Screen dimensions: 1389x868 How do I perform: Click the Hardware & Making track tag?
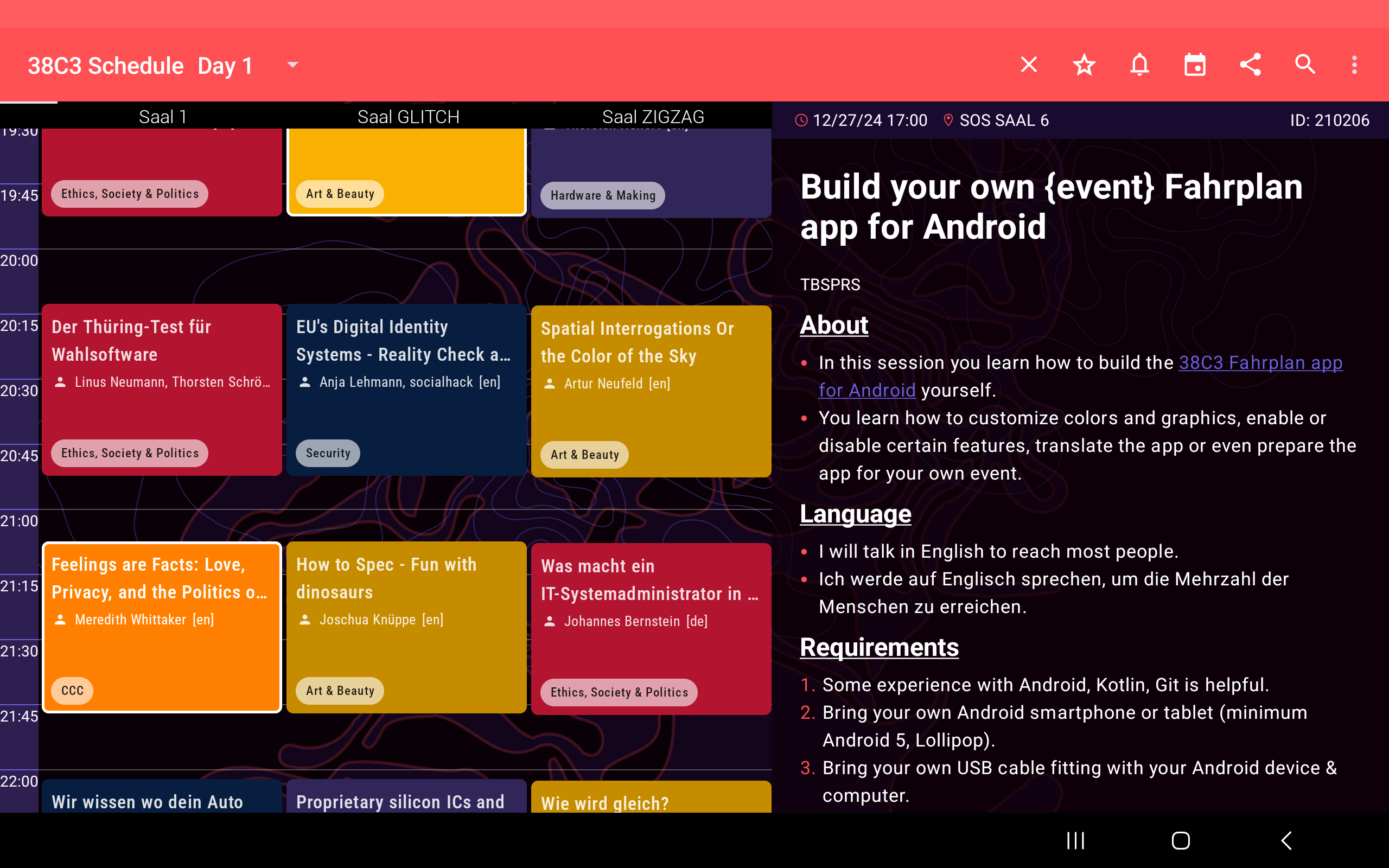[603, 195]
